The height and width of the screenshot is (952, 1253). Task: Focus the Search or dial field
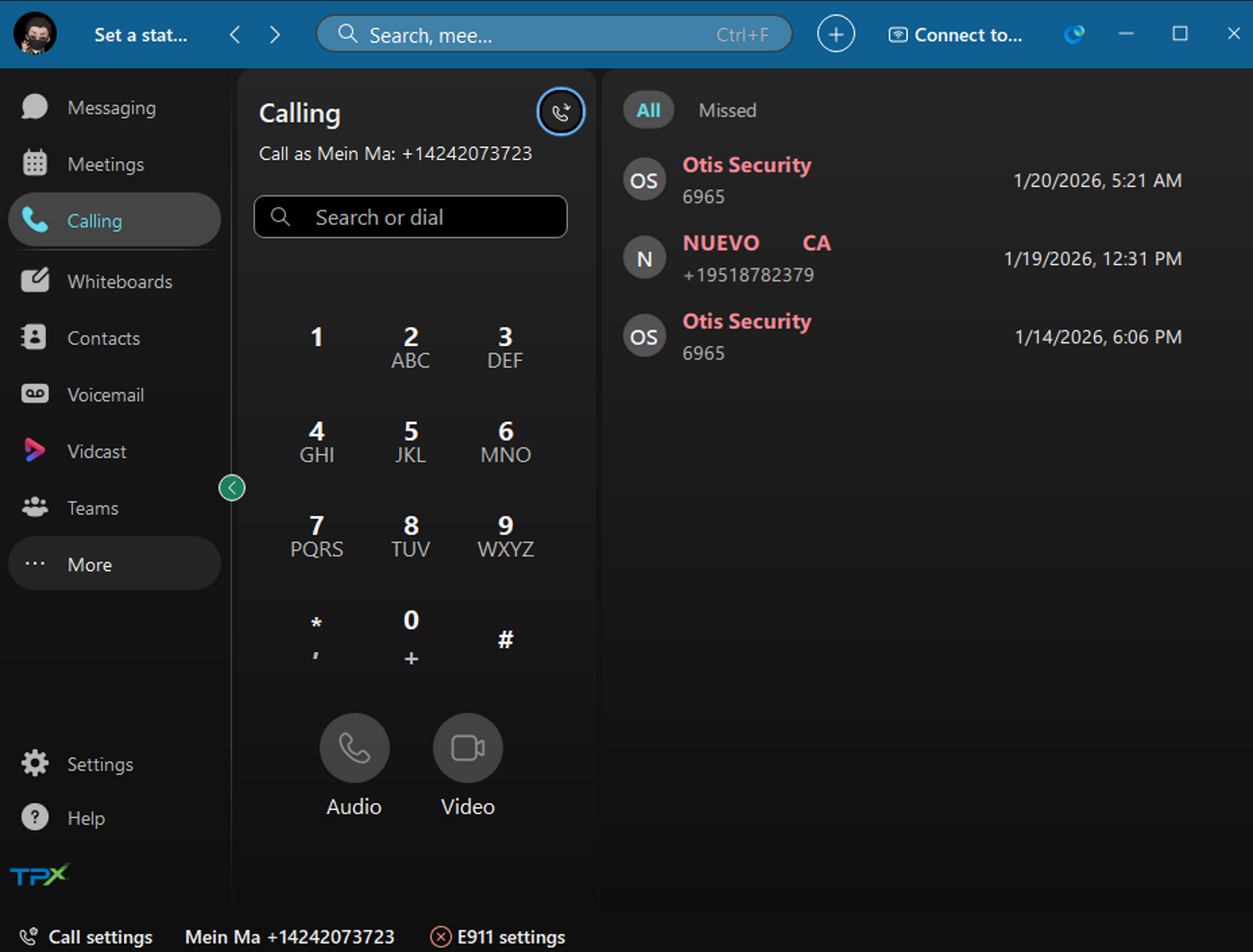(x=411, y=217)
